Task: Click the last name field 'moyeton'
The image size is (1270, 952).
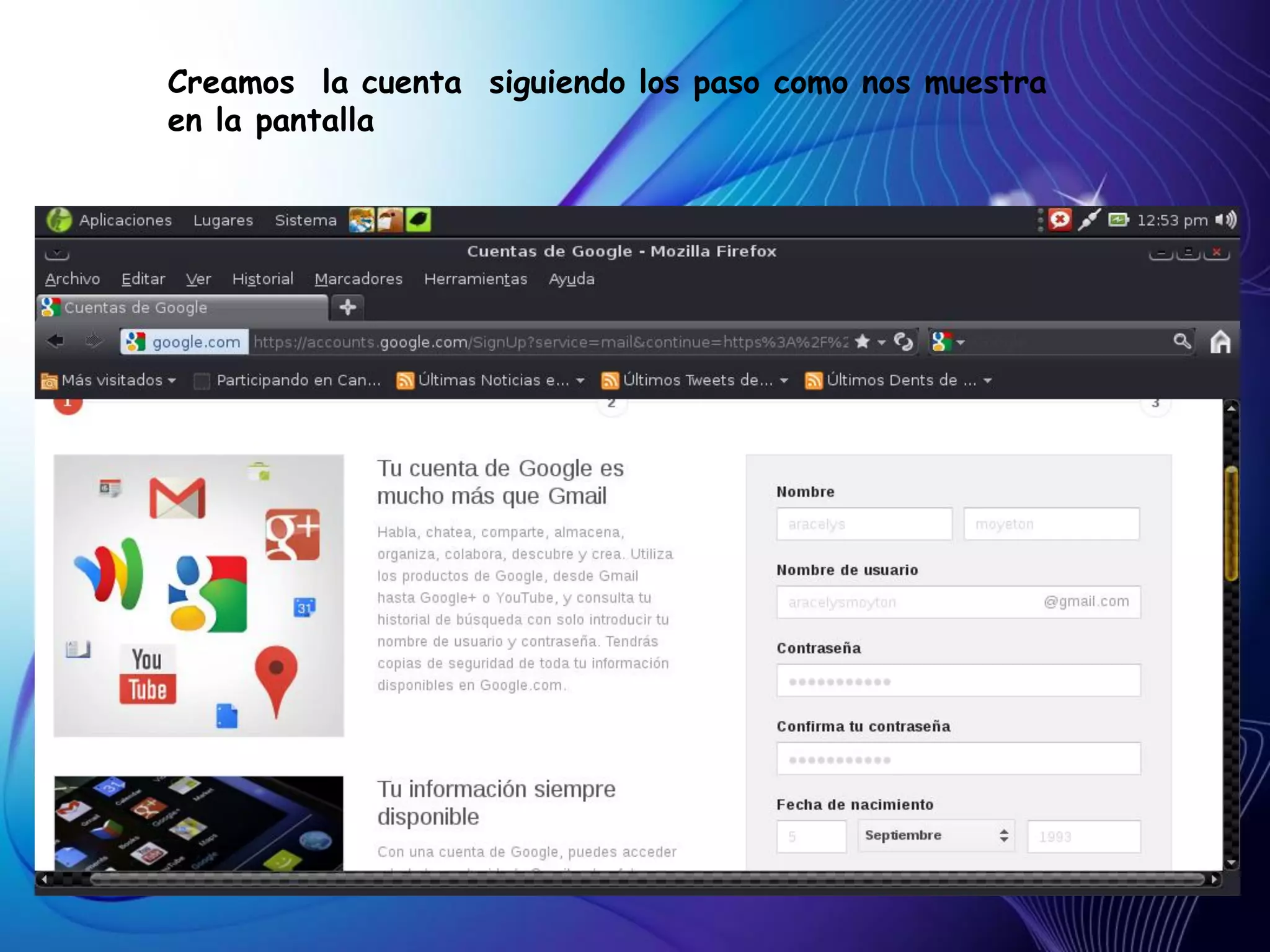Action: tap(1052, 524)
